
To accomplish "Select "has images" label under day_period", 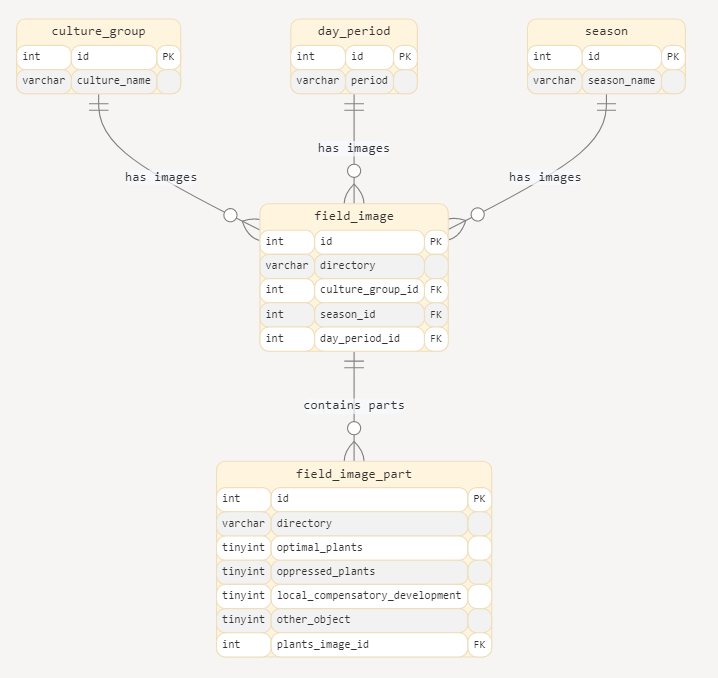I will (x=354, y=148).
